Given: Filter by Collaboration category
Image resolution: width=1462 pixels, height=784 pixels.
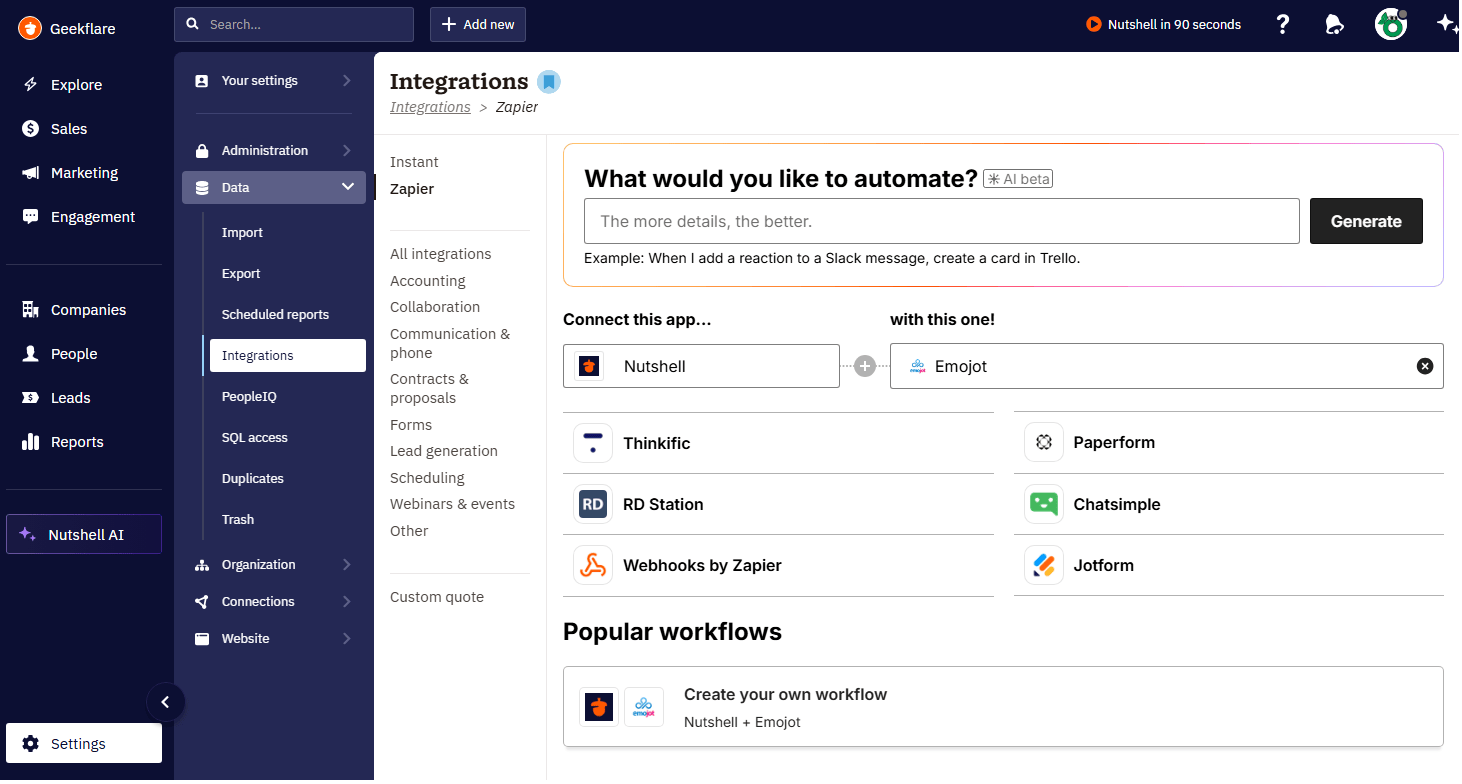Looking at the screenshot, I should pyautogui.click(x=435, y=307).
